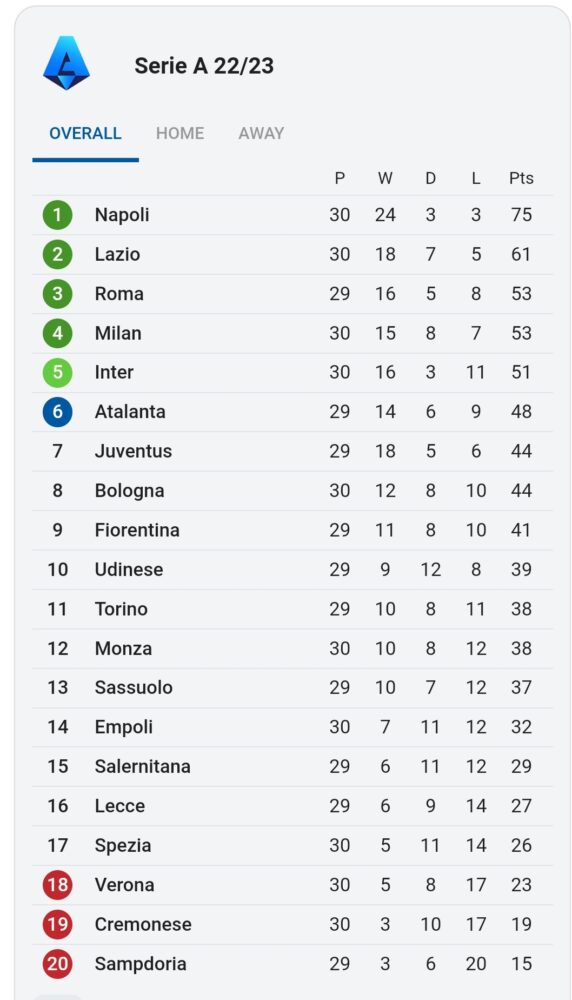Image resolution: width=572 pixels, height=1000 pixels.
Task: Click the W column header
Action: (385, 179)
